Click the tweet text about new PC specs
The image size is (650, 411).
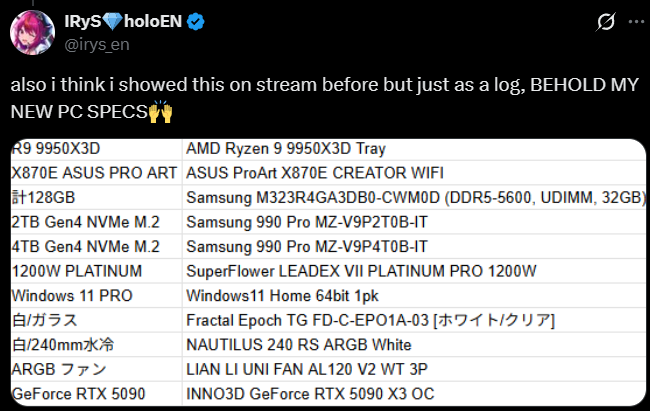pyautogui.click(x=300, y=88)
